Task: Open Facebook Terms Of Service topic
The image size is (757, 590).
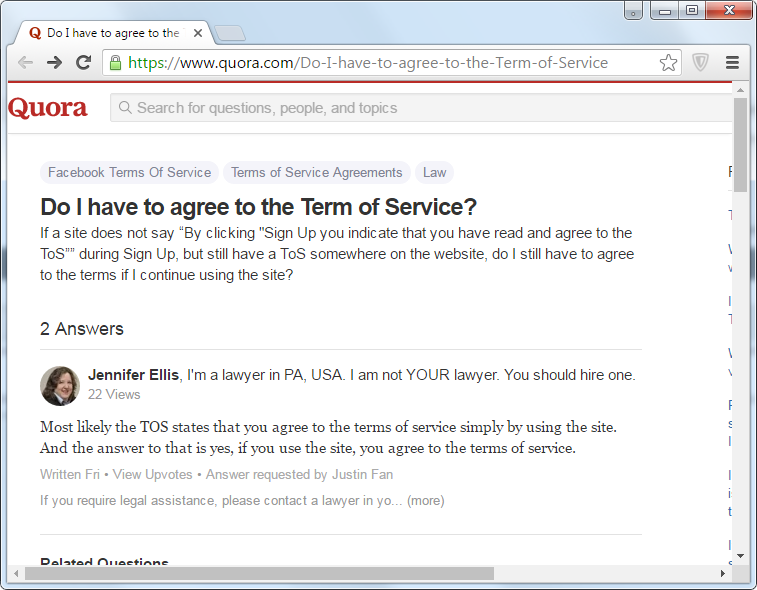Action: click(x=129, y=173)
